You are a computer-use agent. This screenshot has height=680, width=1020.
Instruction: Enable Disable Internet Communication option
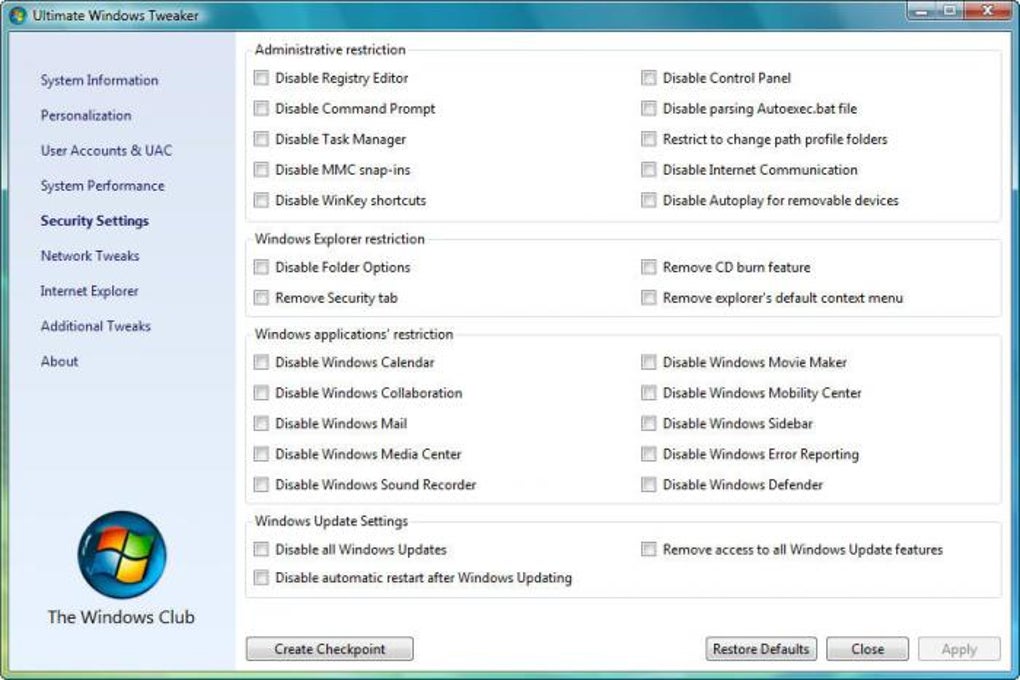649,170
